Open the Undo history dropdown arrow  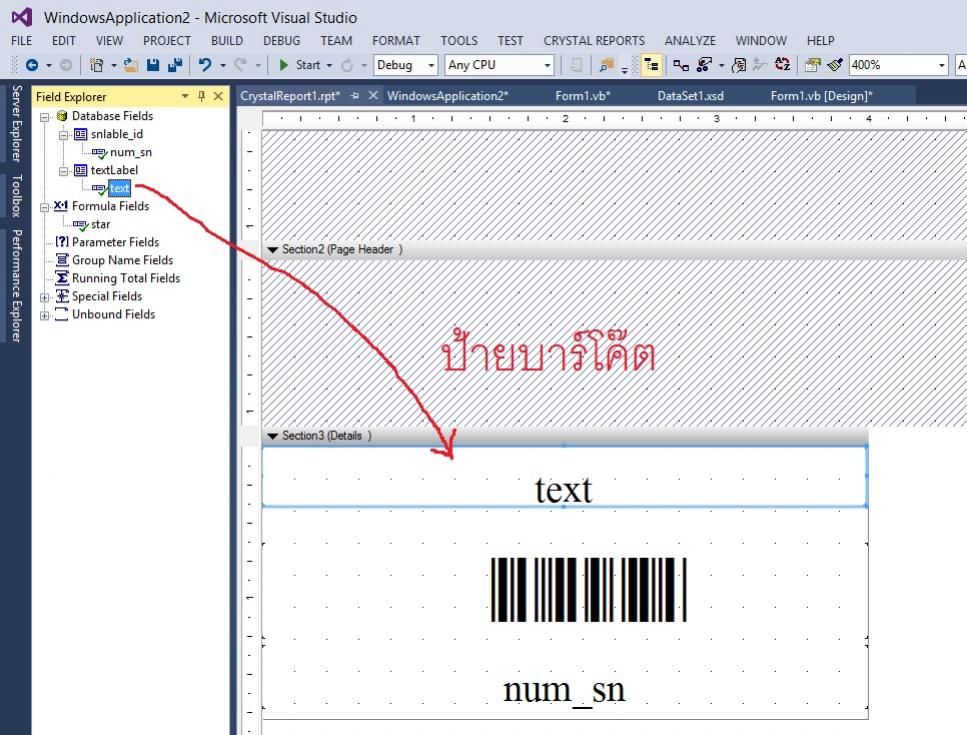pyautogui.click(x=223, y=65)
